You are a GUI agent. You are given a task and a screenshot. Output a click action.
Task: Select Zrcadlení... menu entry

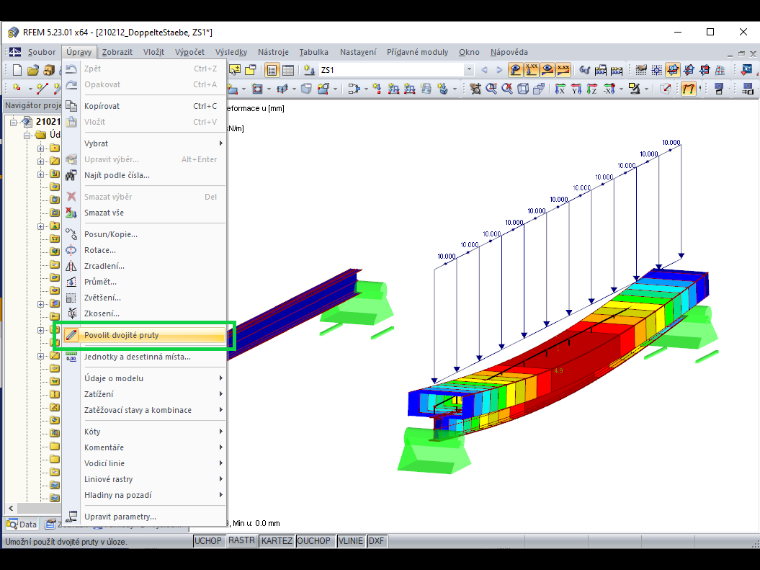click(144, 266)
